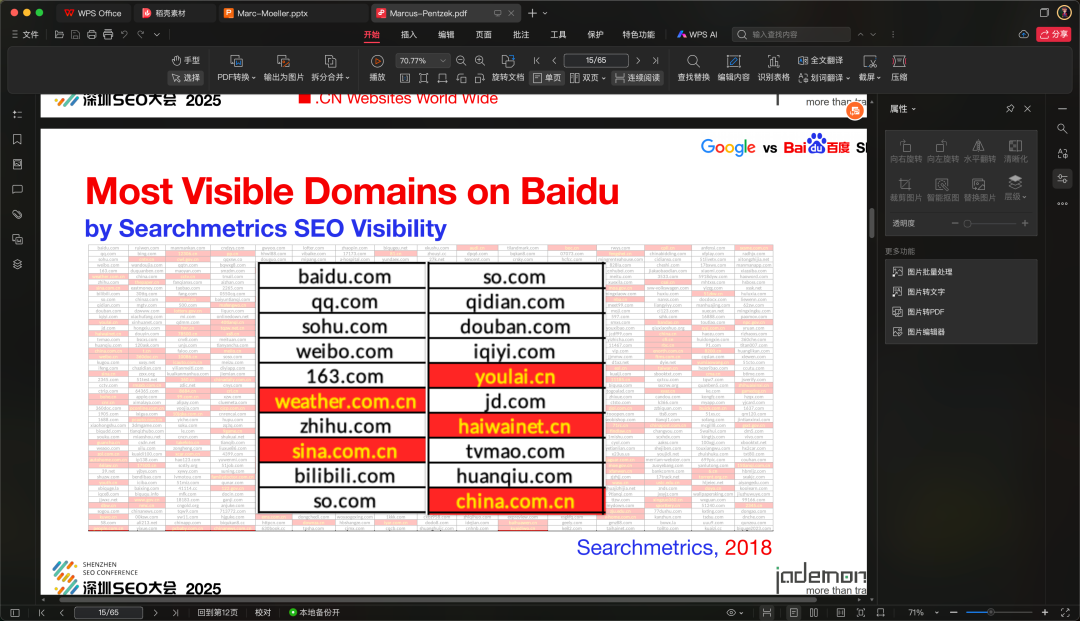
Task: Click the zoom in magnifier icon
Action: pos(480,61)
